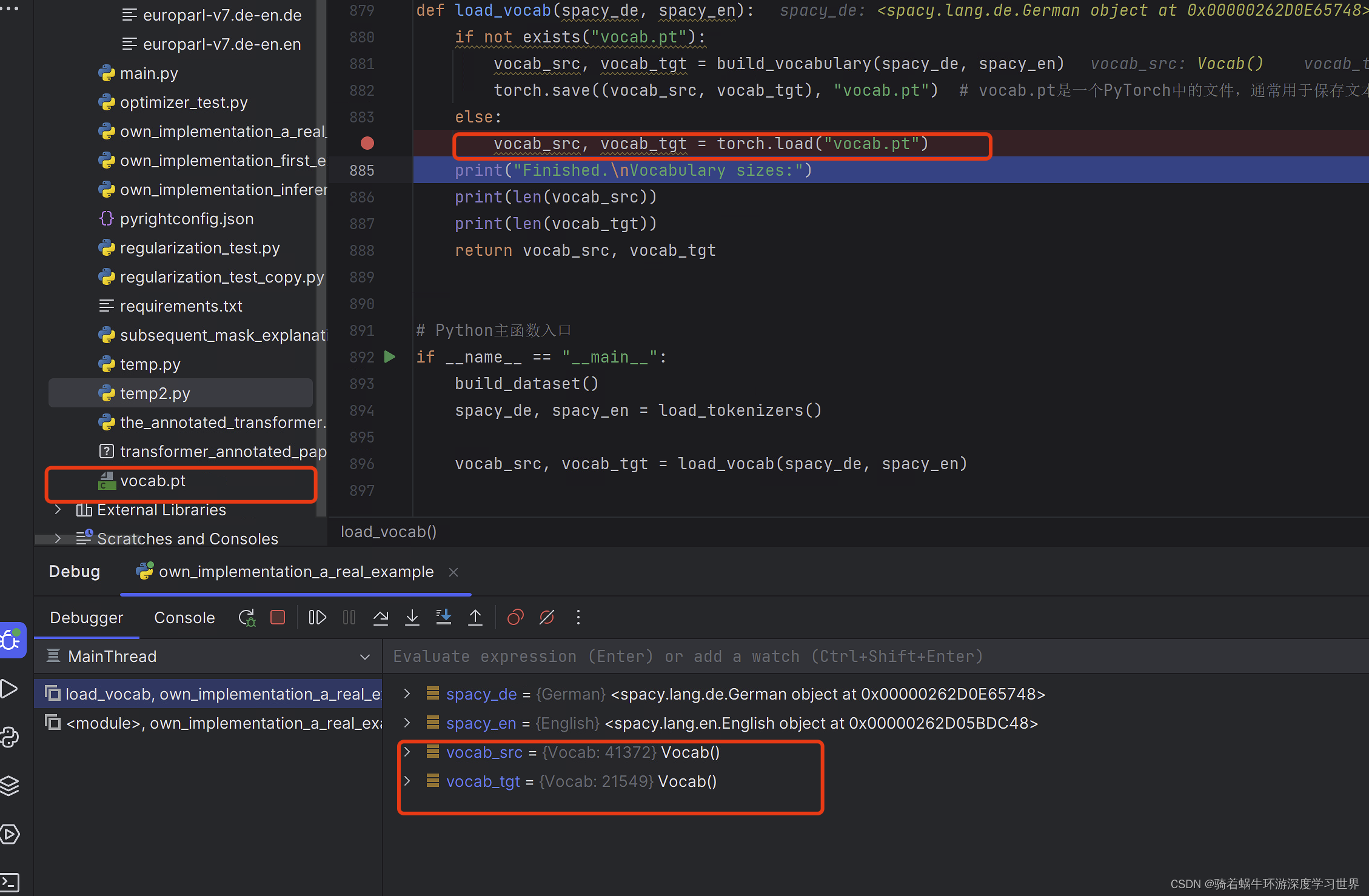Screen dimensions: 1369x896
Task: Click line number 892 in gutter
Action: 362,356
